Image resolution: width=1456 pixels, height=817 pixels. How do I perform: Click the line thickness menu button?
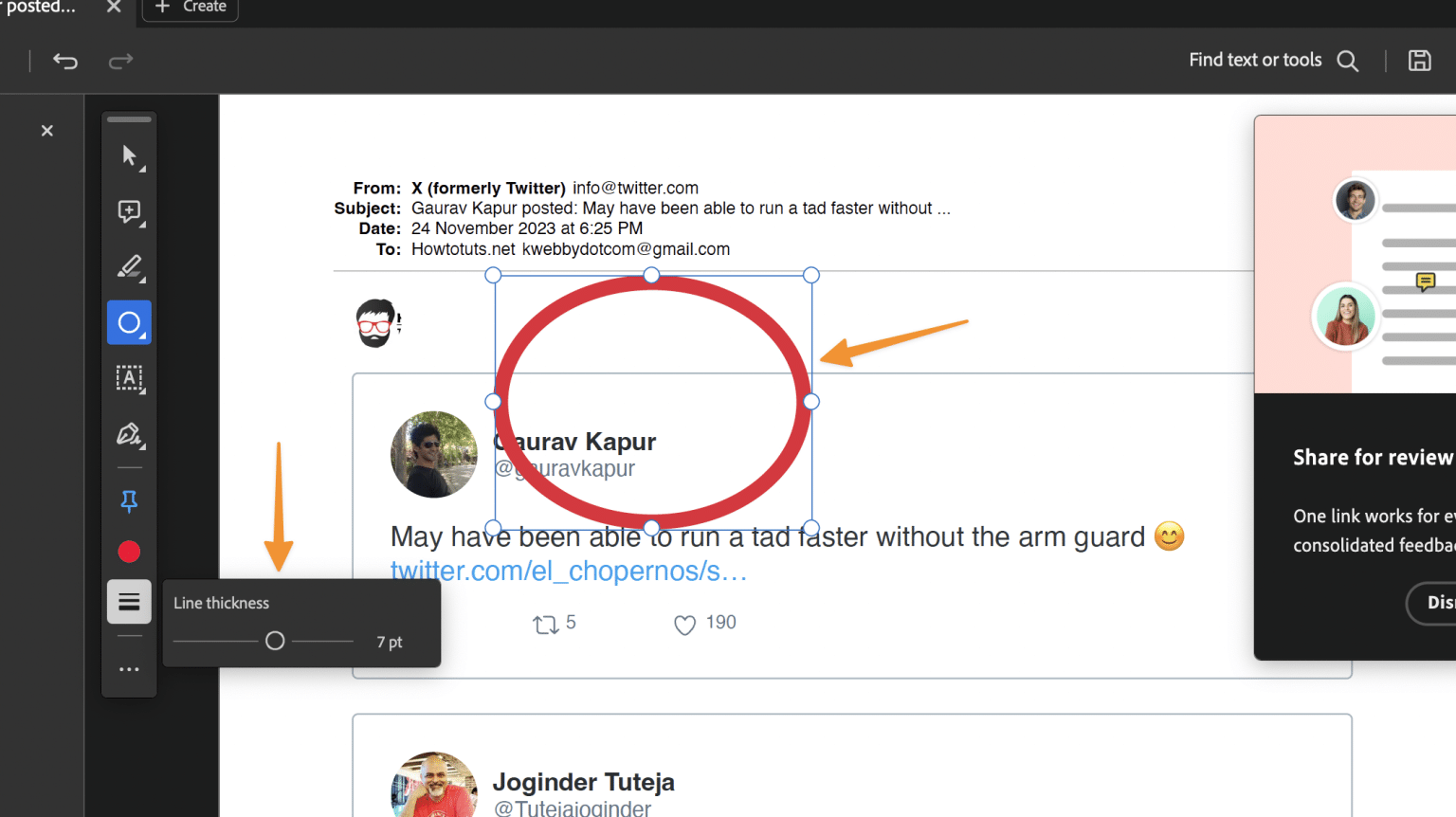pos(130,602)
